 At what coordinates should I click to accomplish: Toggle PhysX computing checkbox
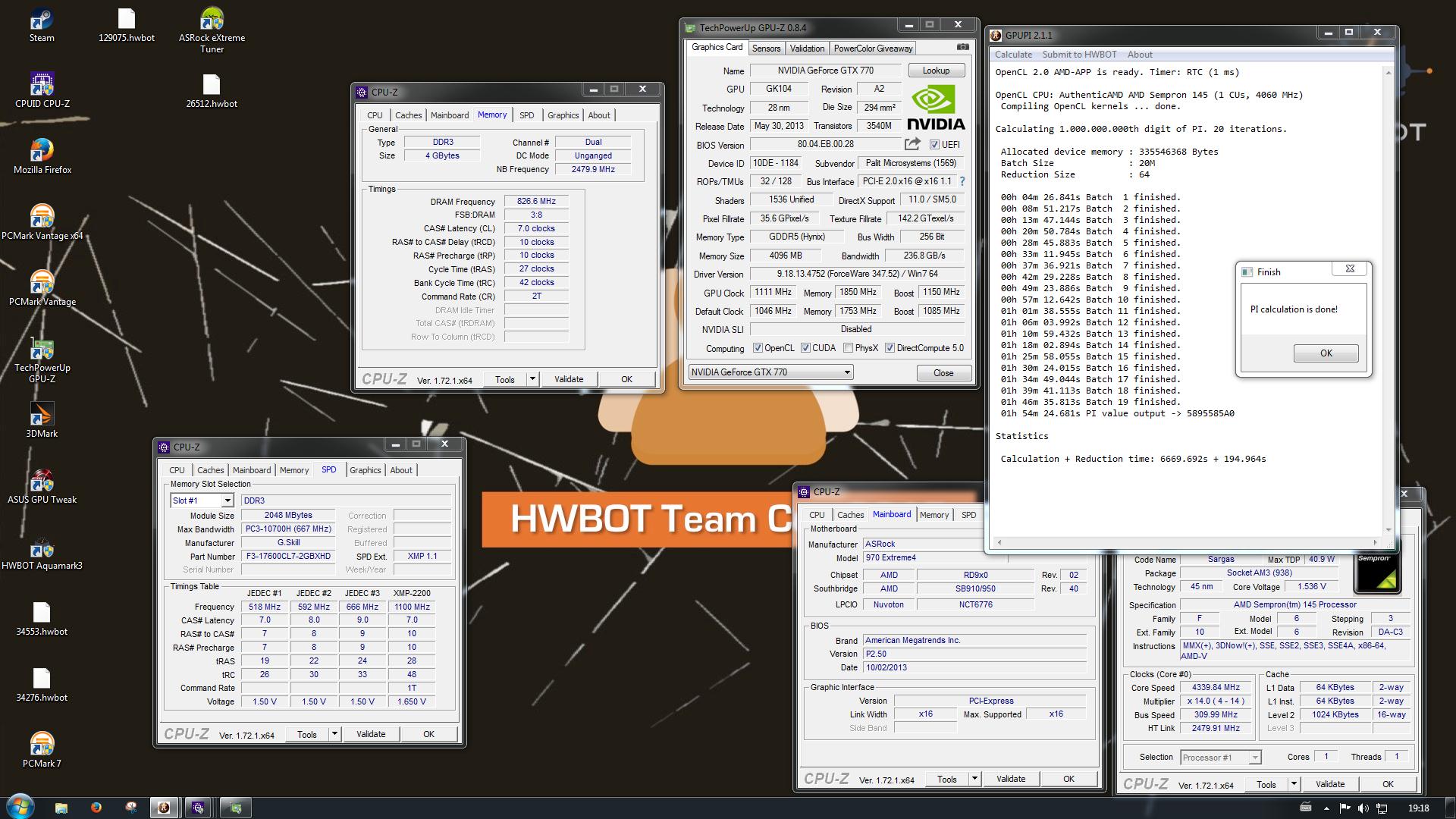pyautogui.click(x=848, y=348)
